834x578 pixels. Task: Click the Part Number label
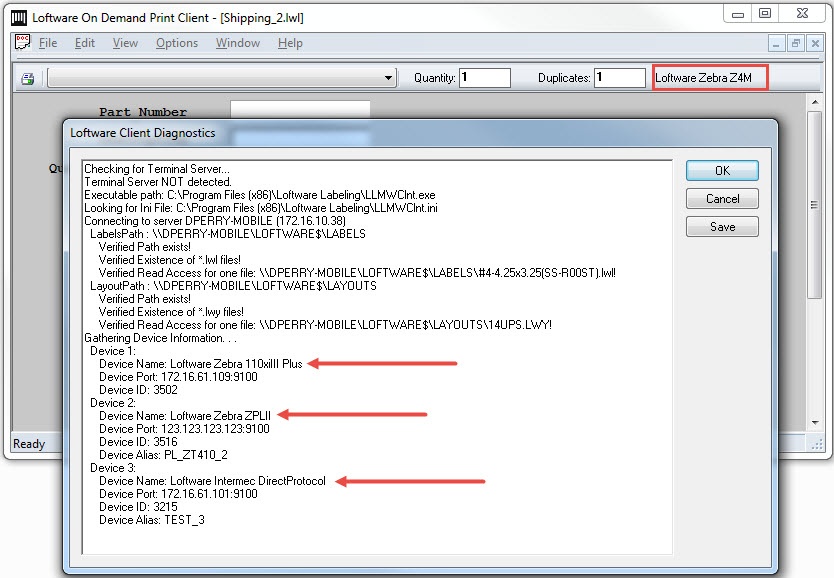143,112
